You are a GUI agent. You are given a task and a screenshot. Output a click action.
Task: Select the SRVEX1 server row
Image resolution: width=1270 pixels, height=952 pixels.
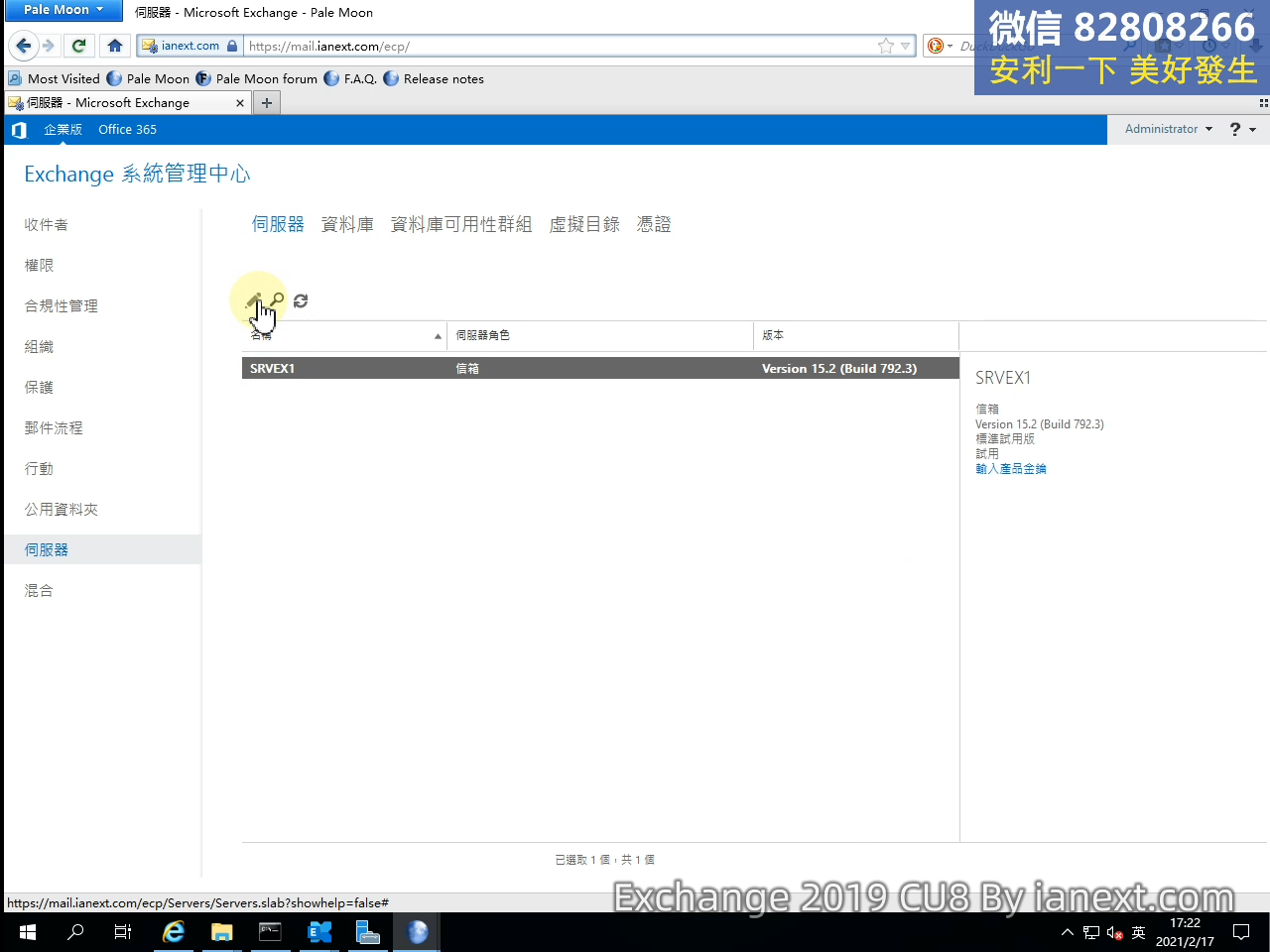tap(600, 369)
